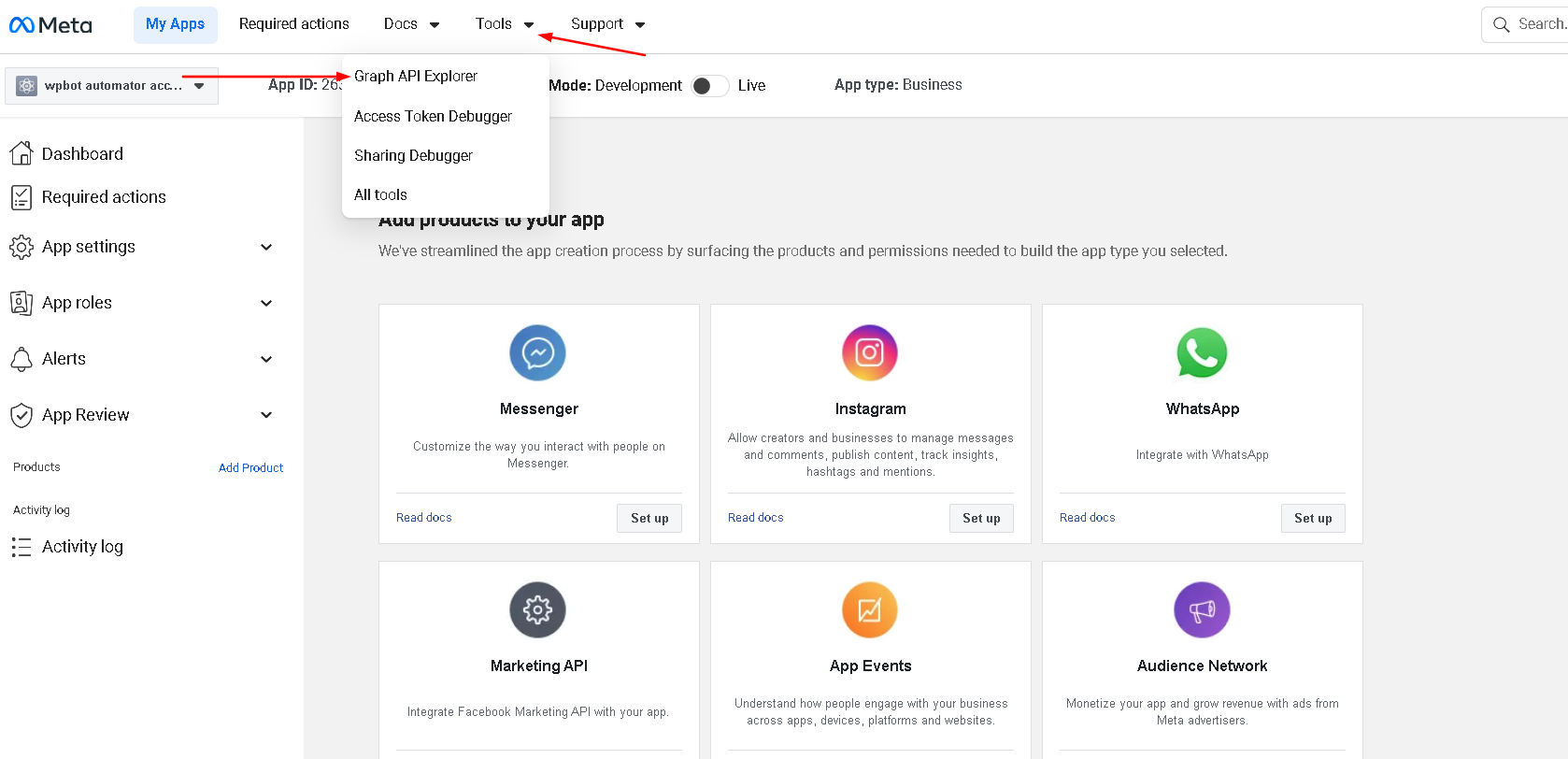Select Graph API Explorer from Tools menu

pos(416,77)
